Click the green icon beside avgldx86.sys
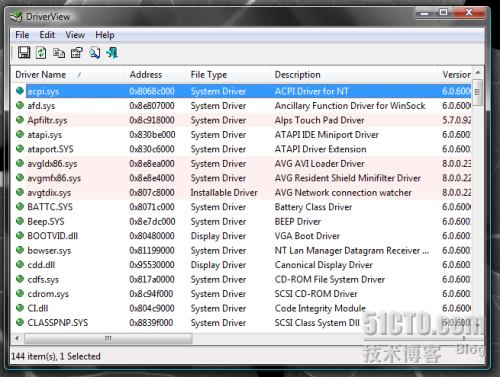500x377 pixels. [20, 163]
